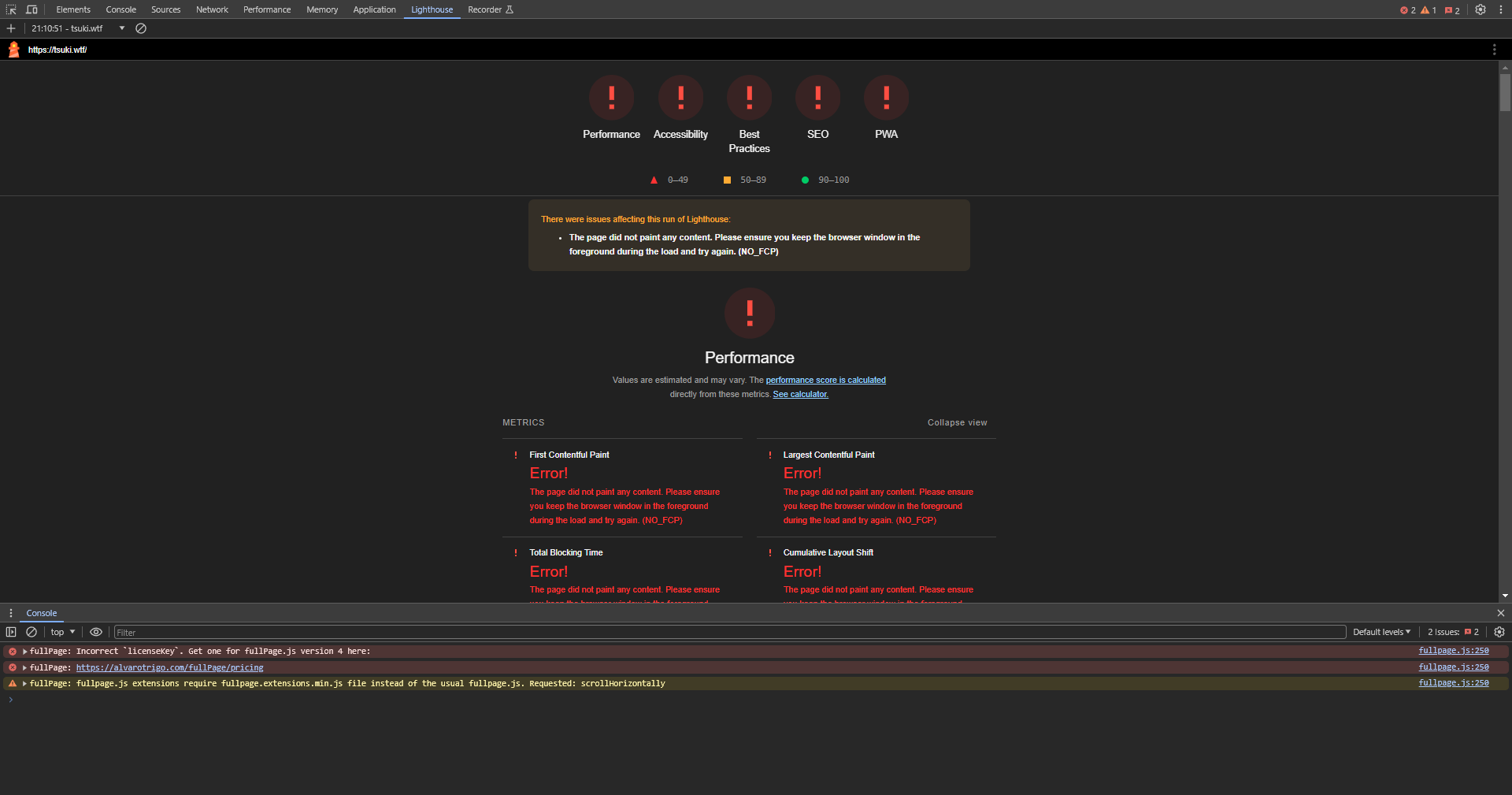Image resolution: width=1512 pixels, height=795 pixels.
Task: Open the top JavaScript context dropdown
Action: click(x=63, y=632)
